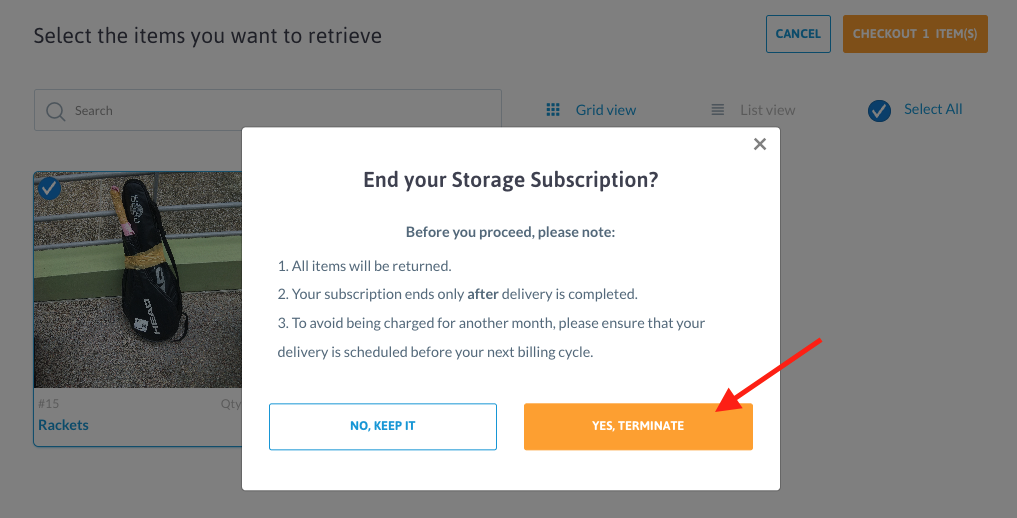Screen dimensions: 1017x518
Task: Toggle the Select All round checkmark
Action: point(879,111)
